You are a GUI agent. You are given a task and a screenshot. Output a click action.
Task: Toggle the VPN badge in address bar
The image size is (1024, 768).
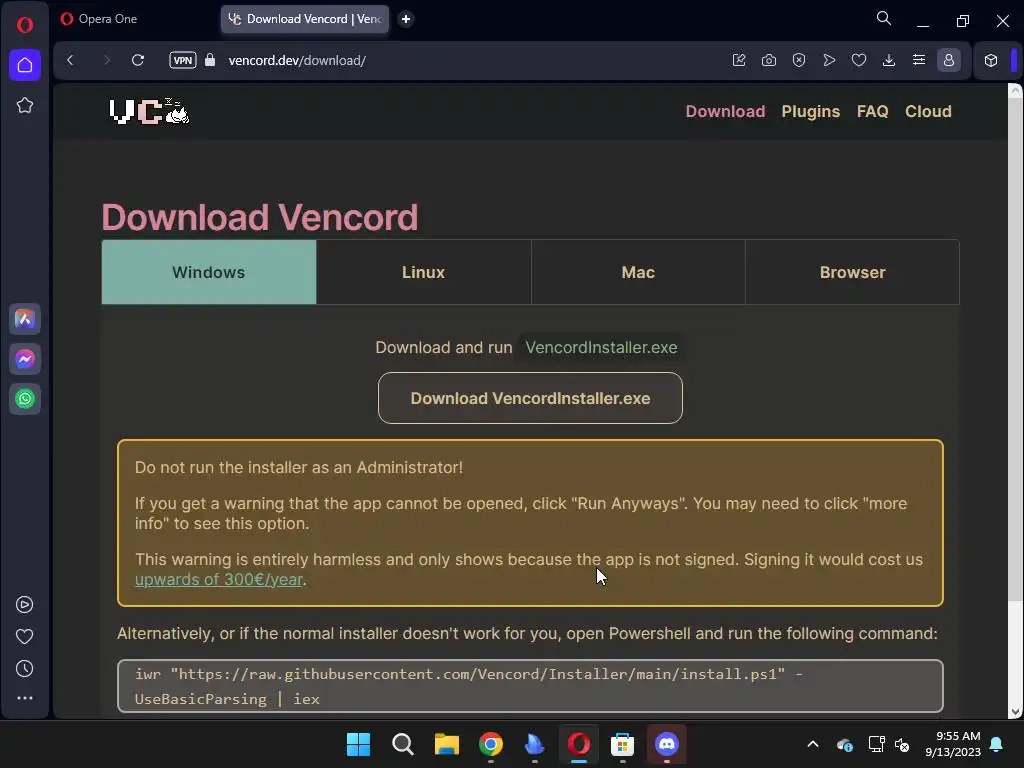[183, 60]
